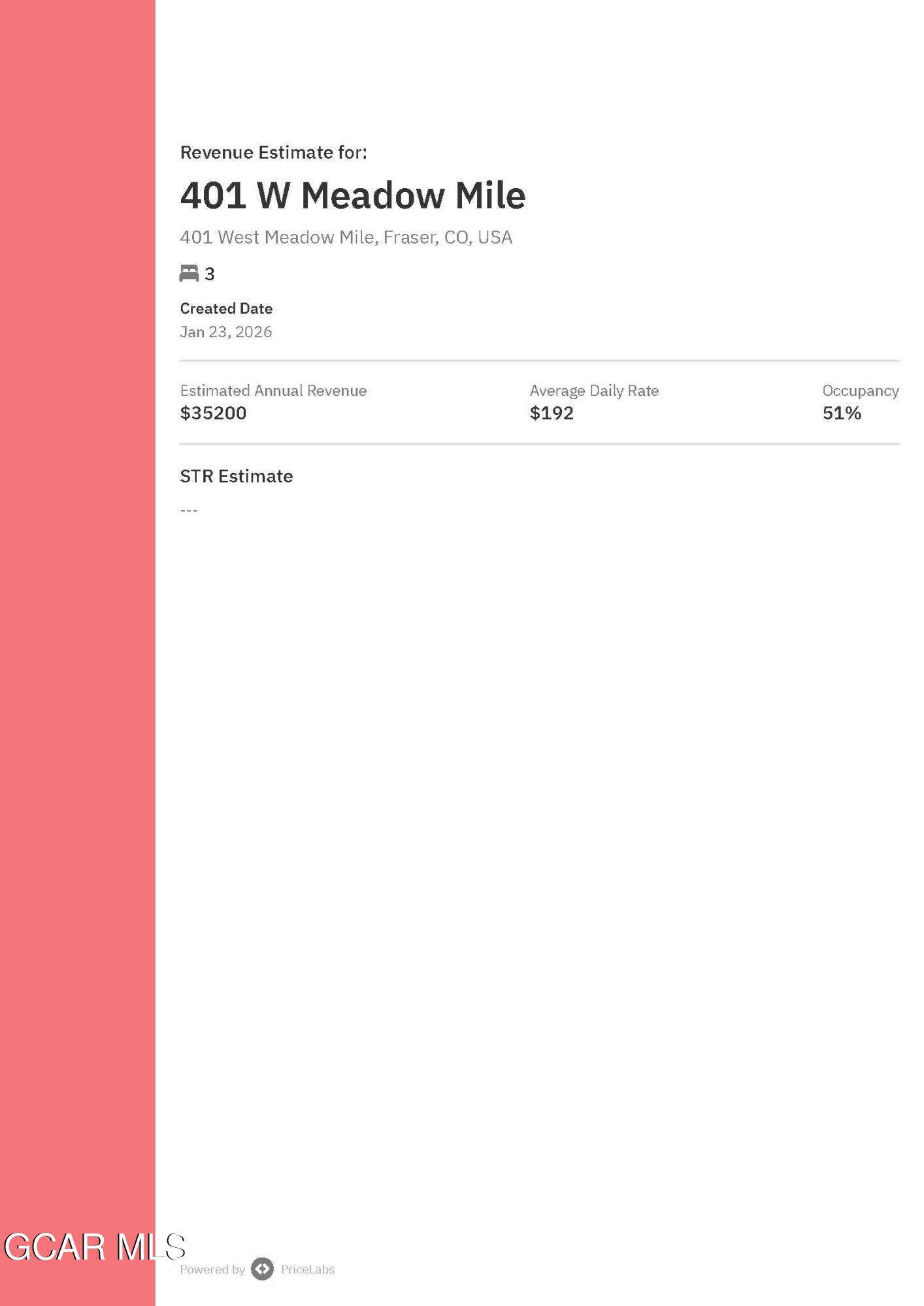The width and height of the screenshot is (924, 1306).
Task: Click the "Powered by" footer text
Action: (212, 1269)
